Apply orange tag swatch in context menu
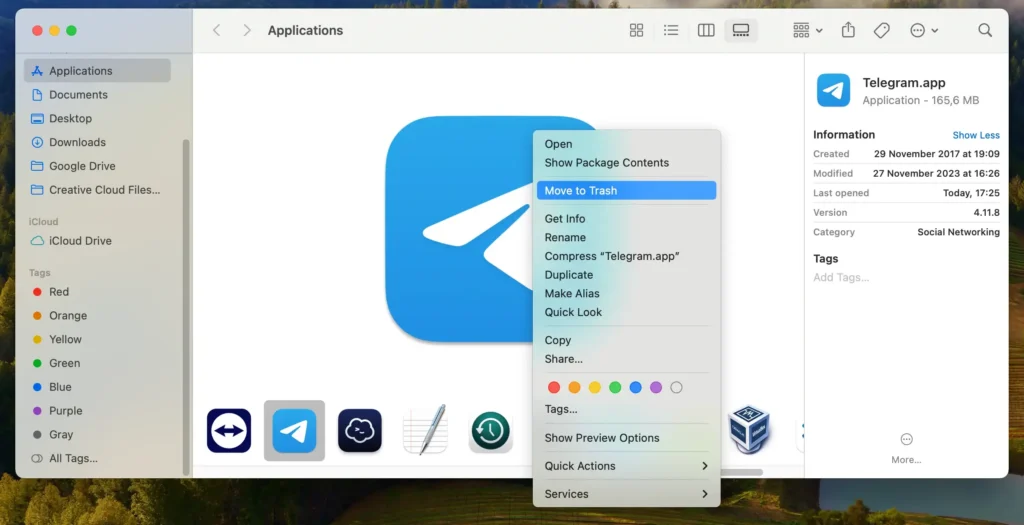This screenshot has height=525, width=1024. (574, 387)
